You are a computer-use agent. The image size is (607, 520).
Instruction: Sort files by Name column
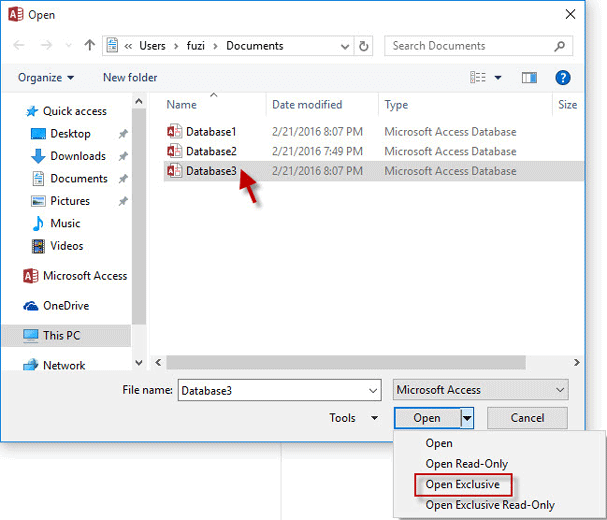[181, 105]
